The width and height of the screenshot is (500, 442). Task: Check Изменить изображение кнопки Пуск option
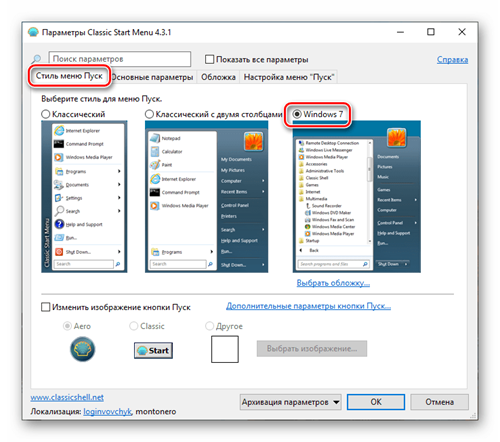pos(45,307)
